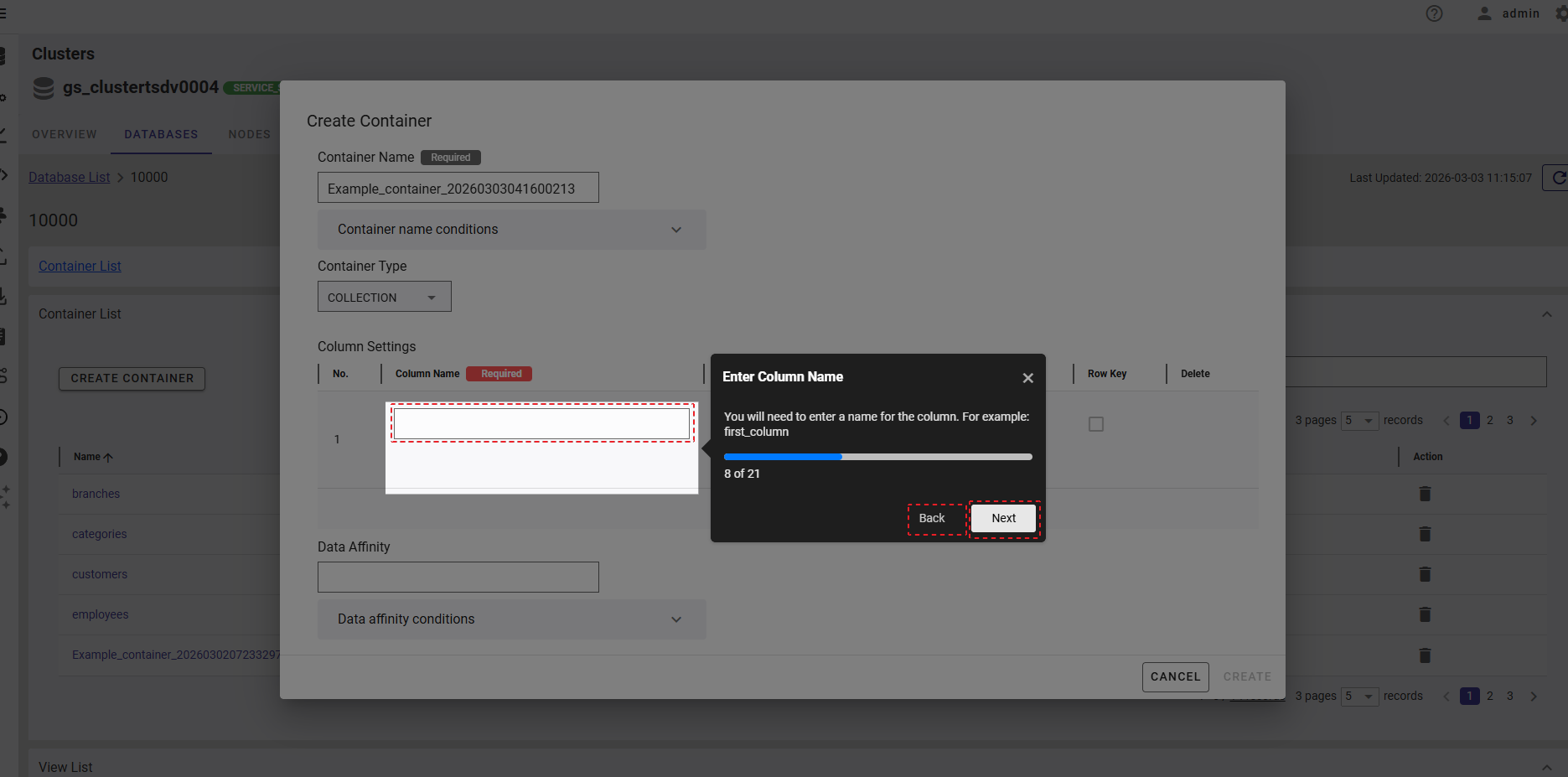Click the help question mark icon

pyautogui.click(x=1434, y=13)
